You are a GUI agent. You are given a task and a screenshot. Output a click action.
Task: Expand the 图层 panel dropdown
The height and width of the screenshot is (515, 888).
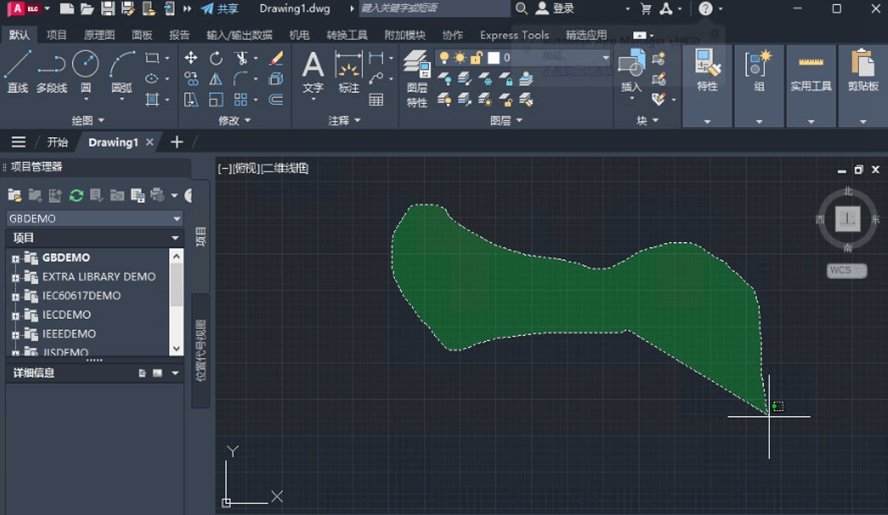506,120
